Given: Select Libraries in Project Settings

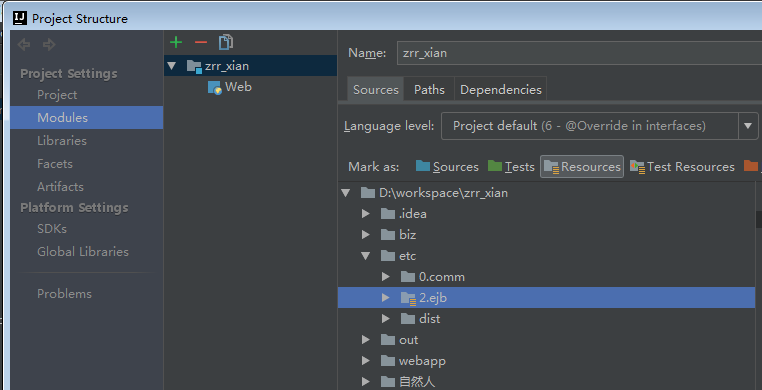Looking at the screenshot, I should pyautogui.click(x=62, y=141).
